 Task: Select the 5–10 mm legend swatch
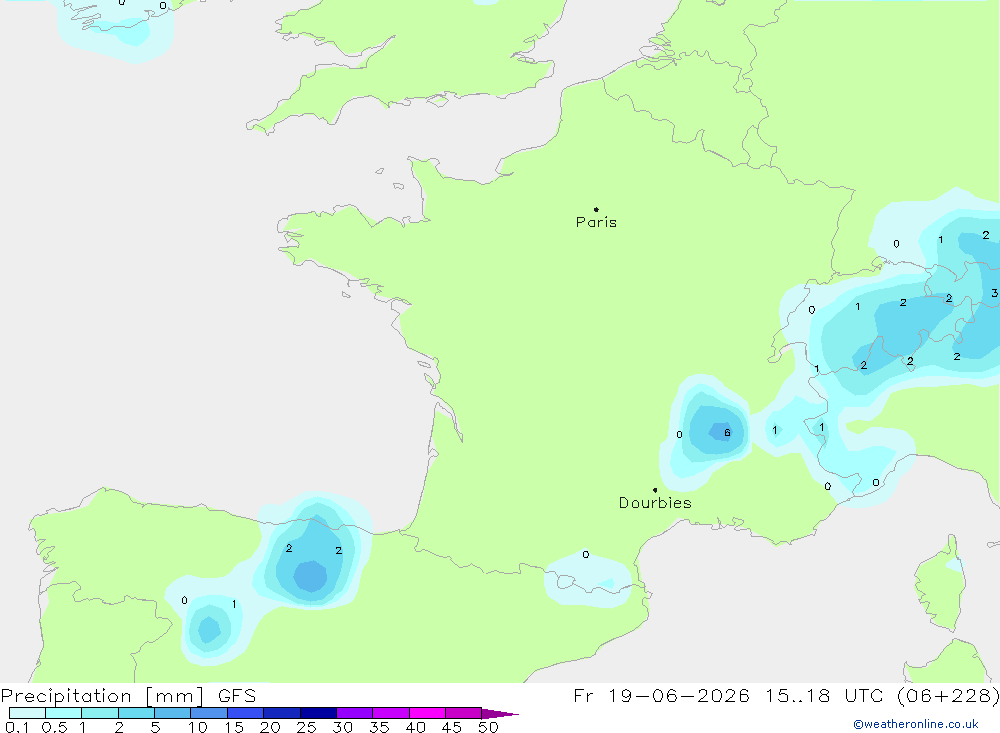pyautogui.click(x=173, y=713)
